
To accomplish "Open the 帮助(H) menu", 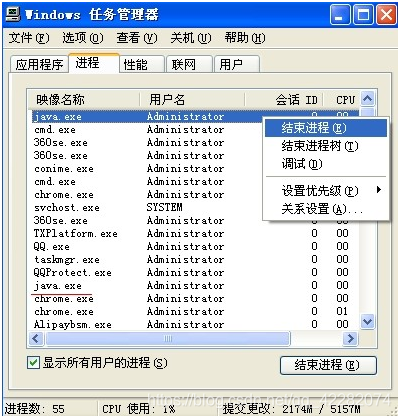I will click(245, 38).
